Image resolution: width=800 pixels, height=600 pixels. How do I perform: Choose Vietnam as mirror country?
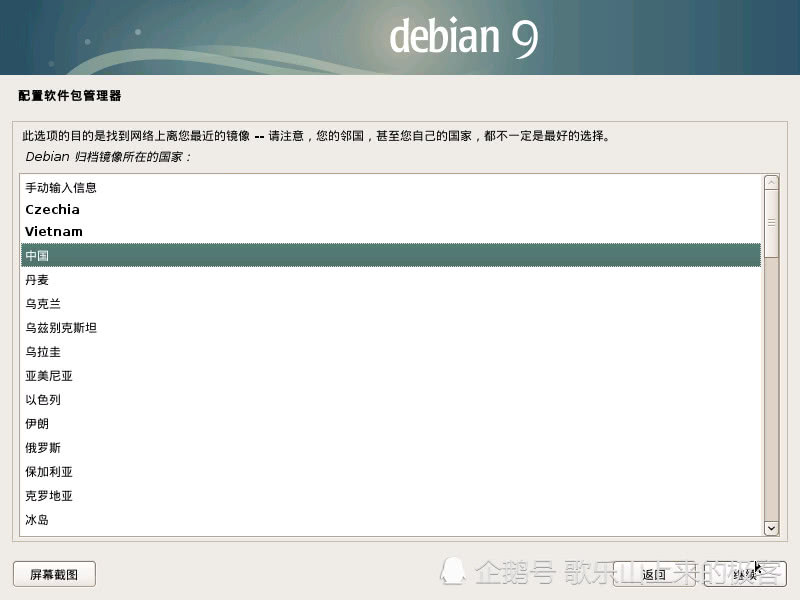click(391, 232)
